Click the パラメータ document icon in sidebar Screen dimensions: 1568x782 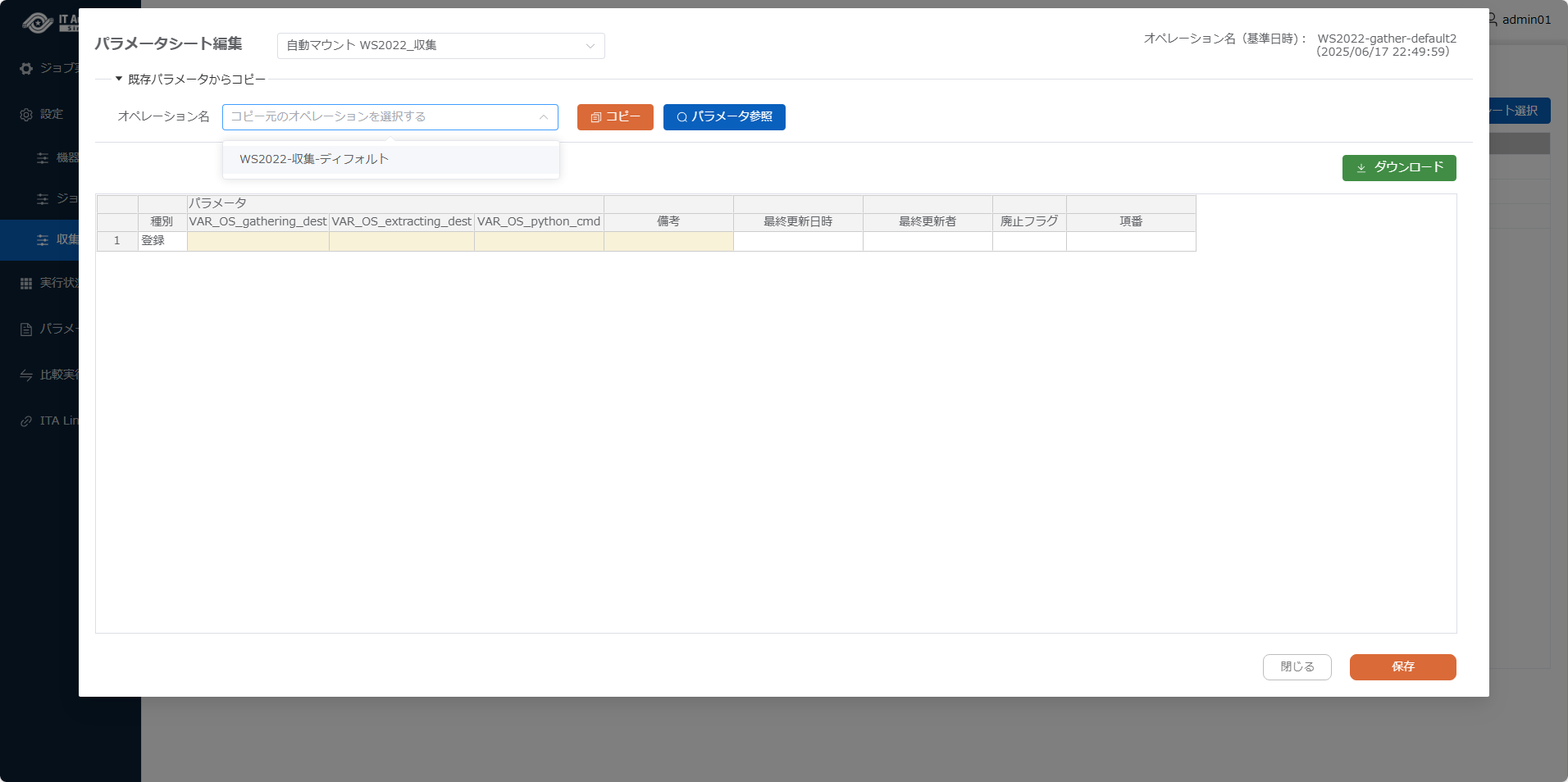(26, 330)
